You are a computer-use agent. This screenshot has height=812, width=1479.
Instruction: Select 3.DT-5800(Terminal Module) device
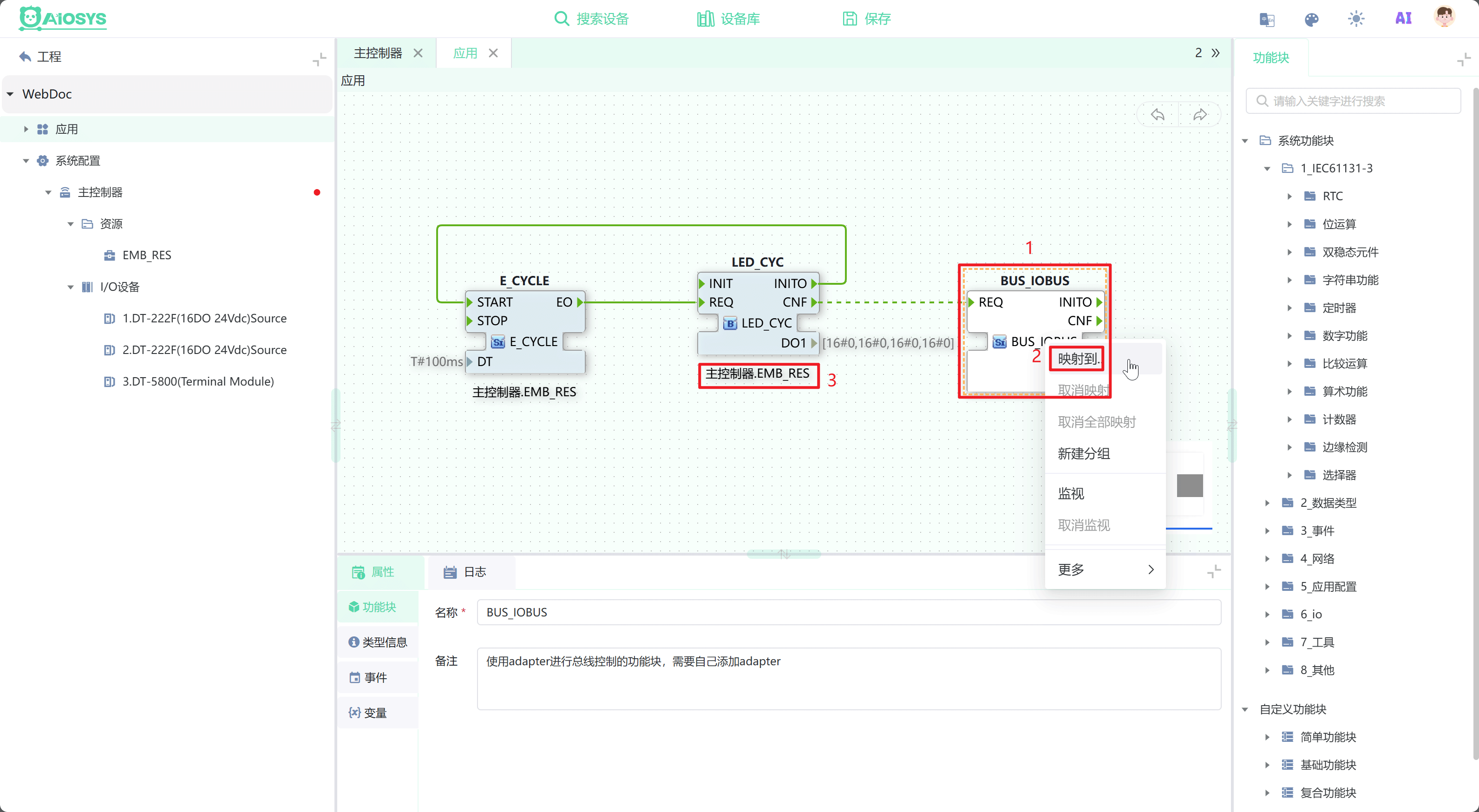(x=197, y=381)
